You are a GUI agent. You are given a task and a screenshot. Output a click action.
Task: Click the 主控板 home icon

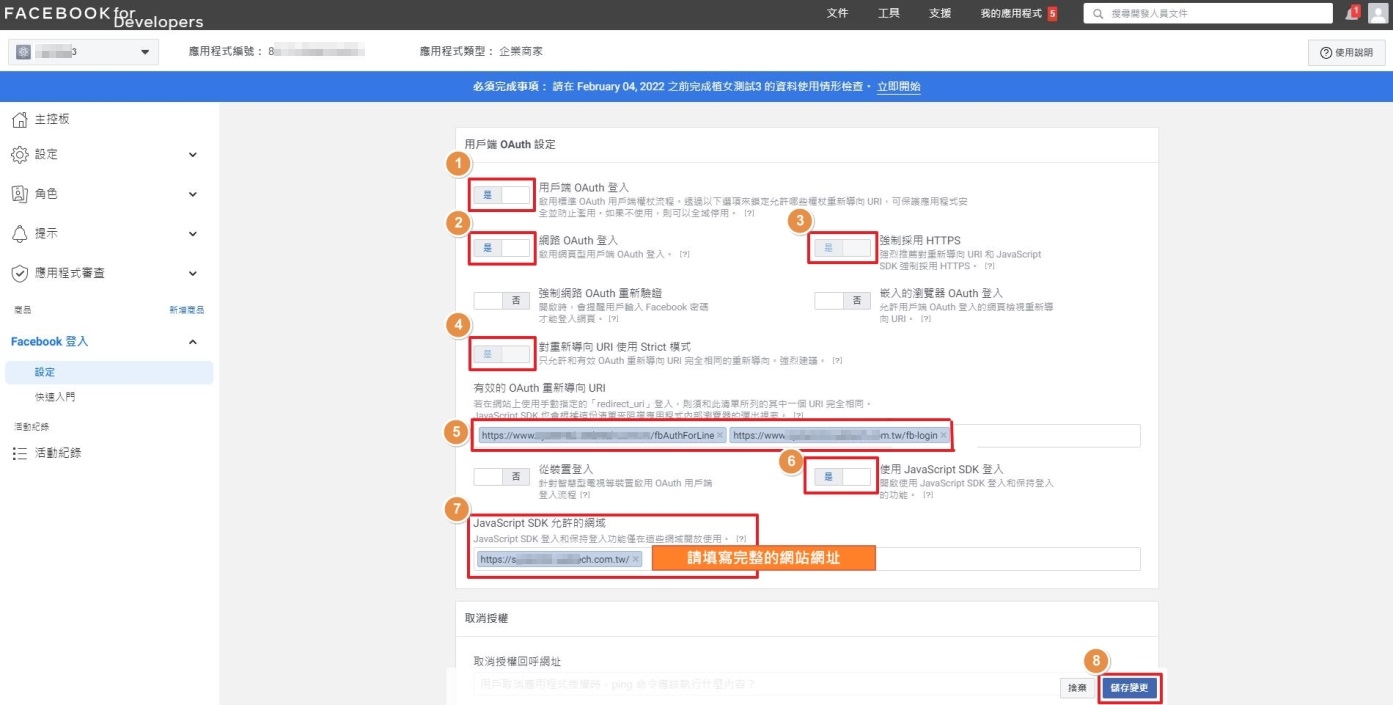point(19,120)
